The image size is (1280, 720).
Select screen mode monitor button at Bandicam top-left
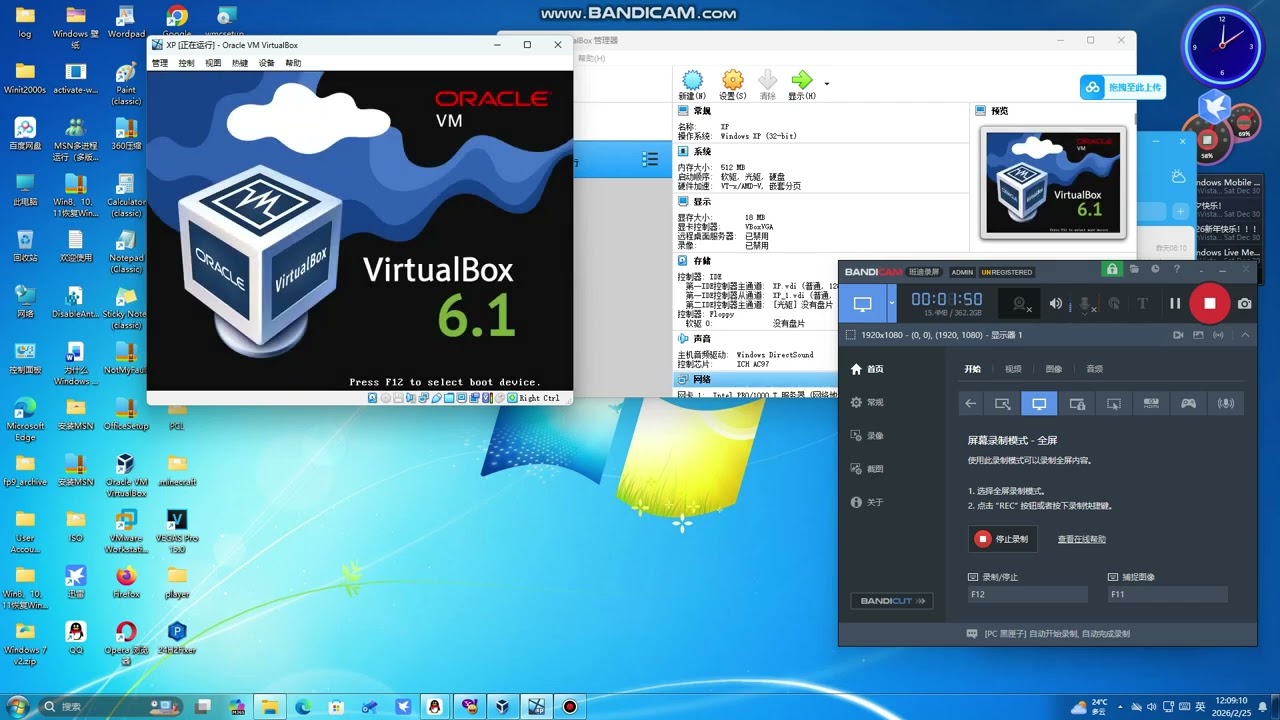point(862,303)
